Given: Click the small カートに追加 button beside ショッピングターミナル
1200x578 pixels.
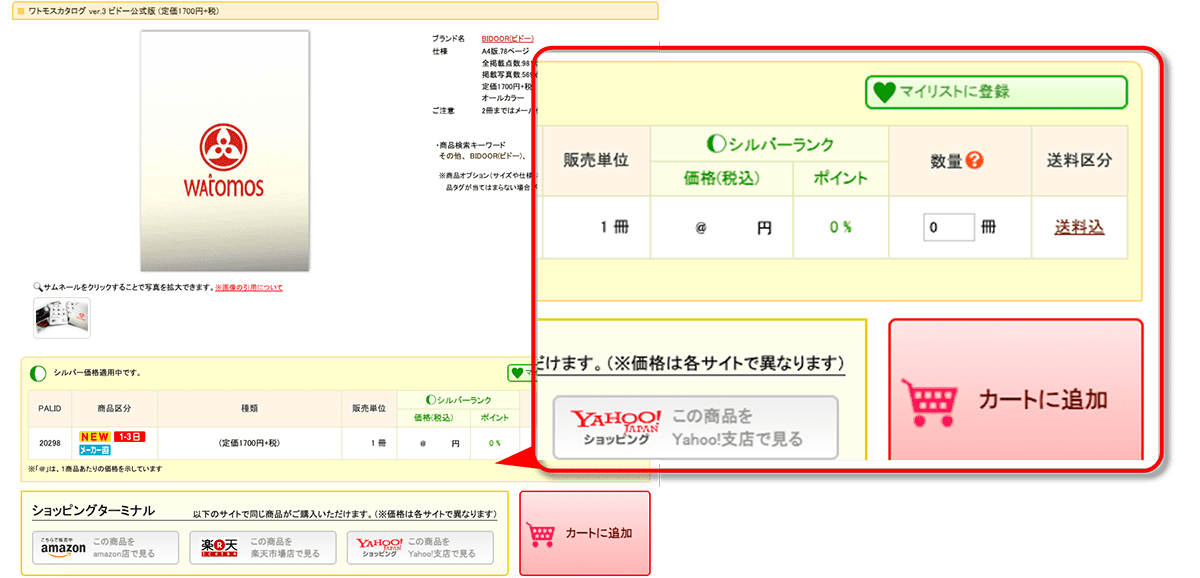Looking at the screenshot, I should (584, 533).
